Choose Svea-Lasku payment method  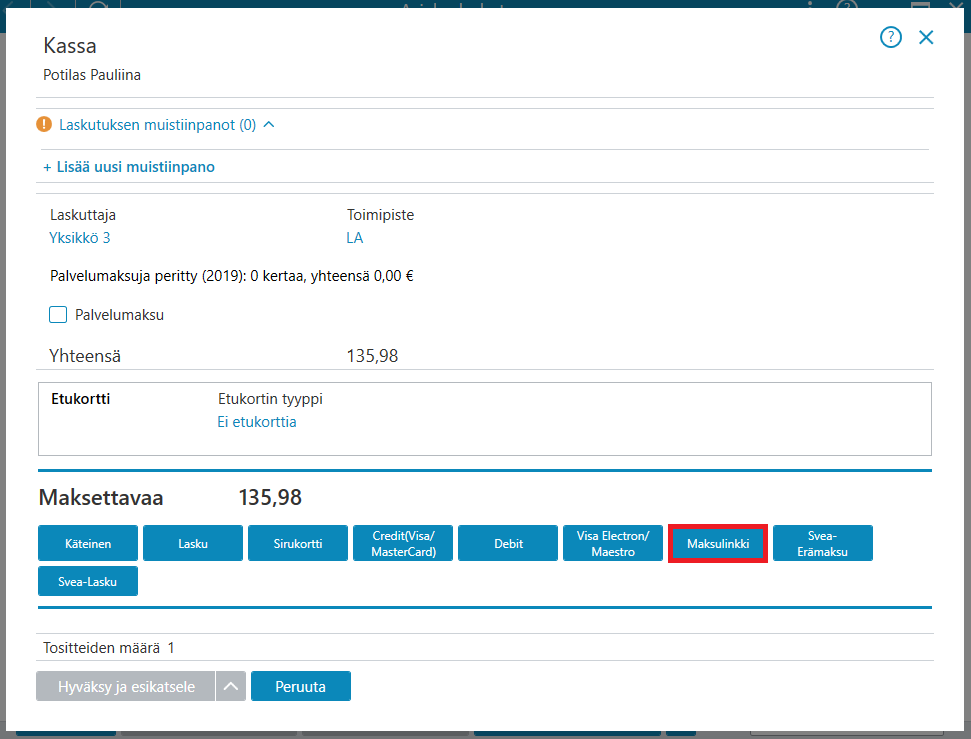(88, 581)
